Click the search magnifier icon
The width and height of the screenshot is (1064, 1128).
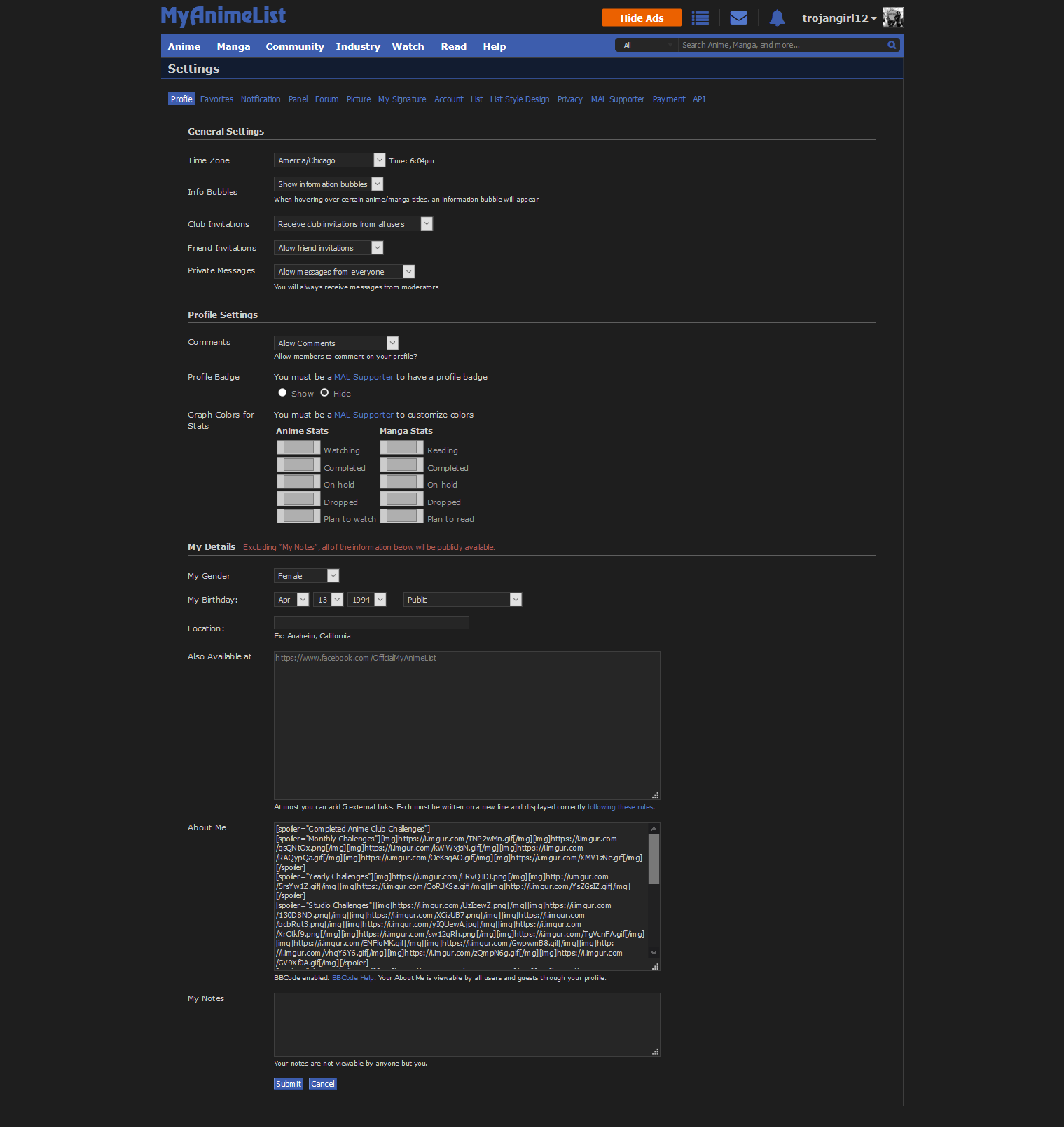tap(892, 45)
